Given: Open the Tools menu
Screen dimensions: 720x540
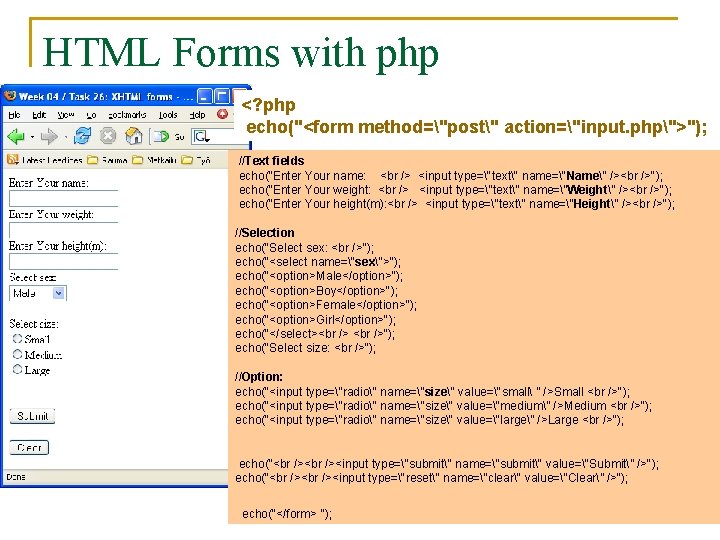Looking at the screenshot, I should (x=168, y=115).
